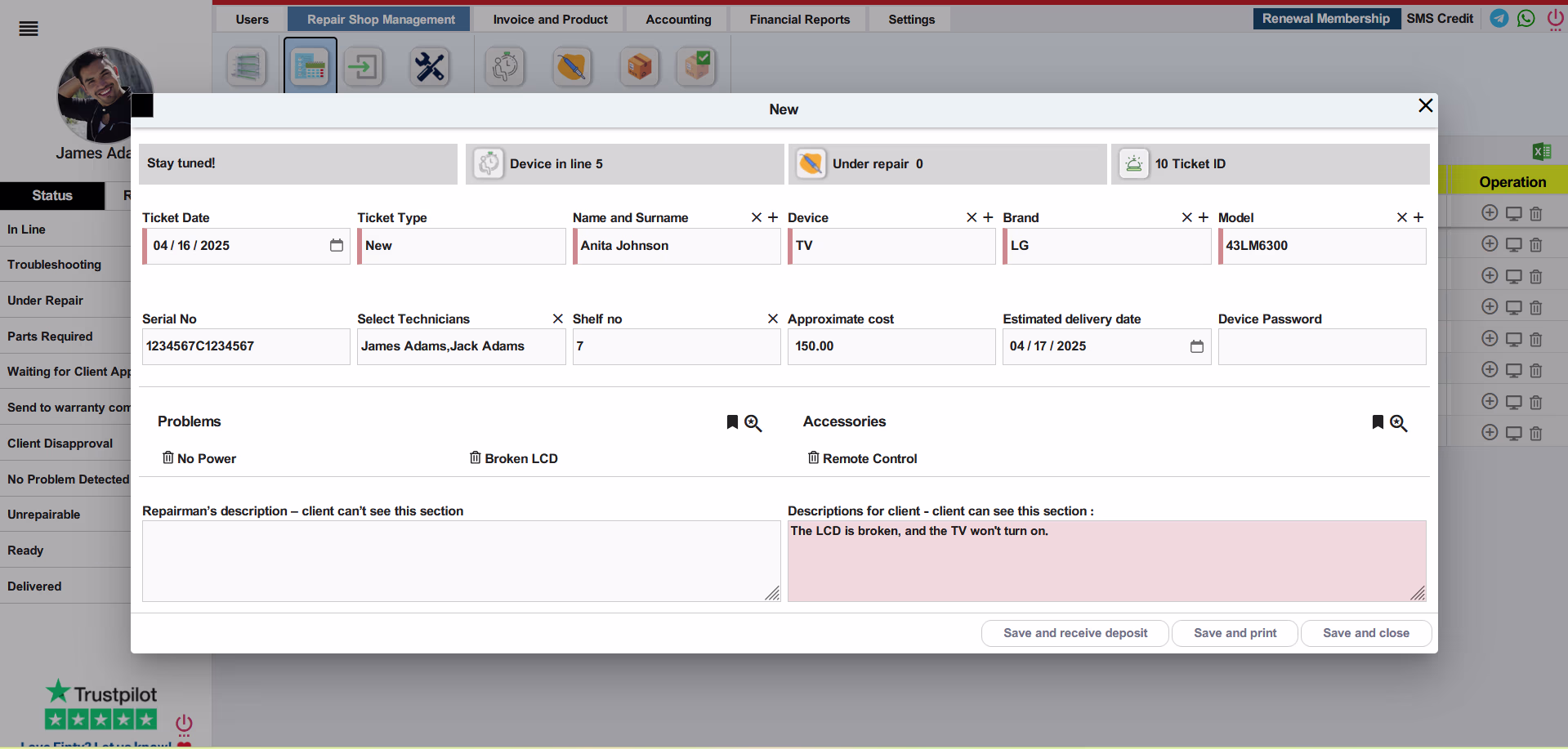Click the Device Password field

coord(1322,346)
